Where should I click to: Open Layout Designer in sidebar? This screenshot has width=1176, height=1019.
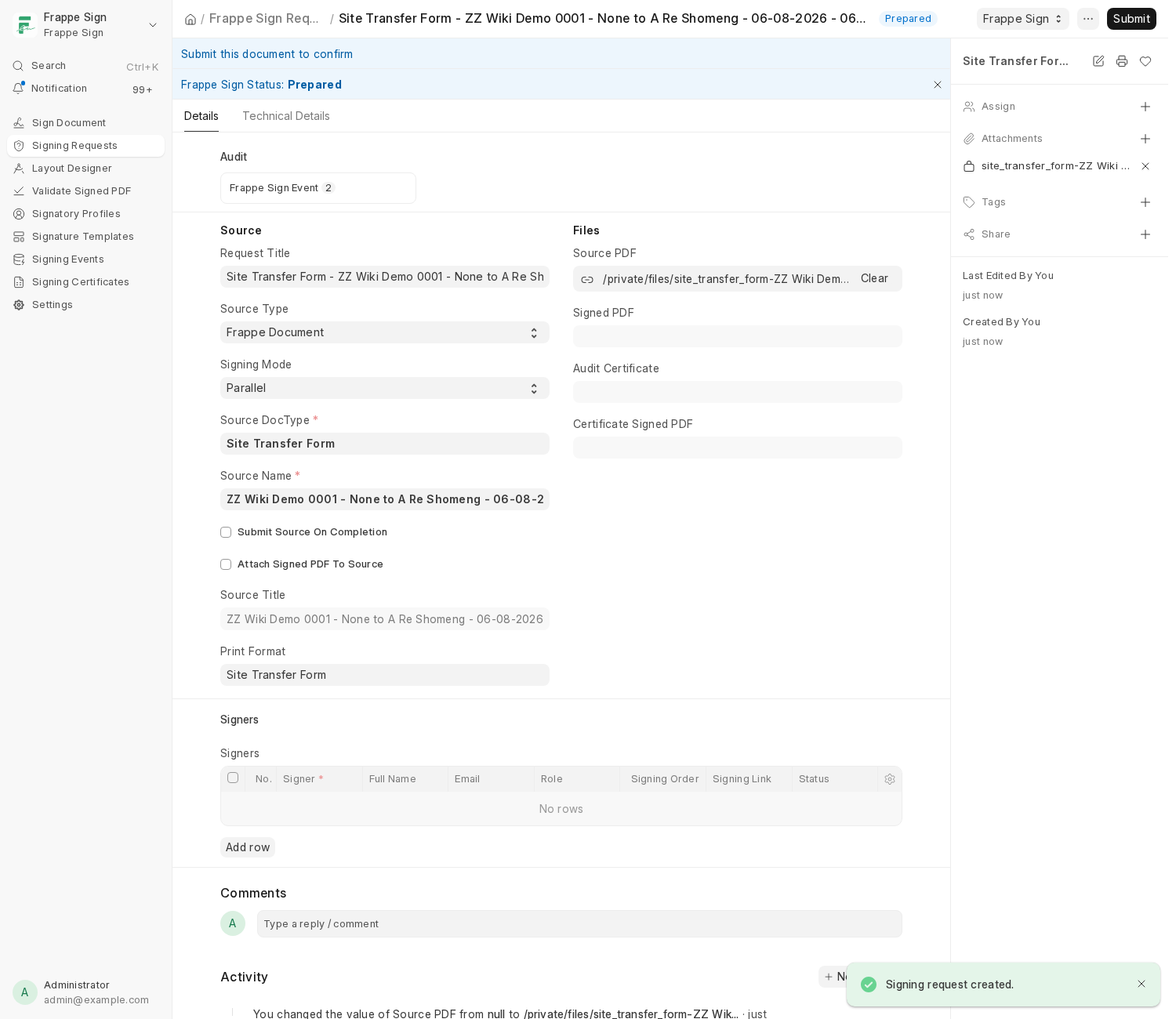(85, 169)
